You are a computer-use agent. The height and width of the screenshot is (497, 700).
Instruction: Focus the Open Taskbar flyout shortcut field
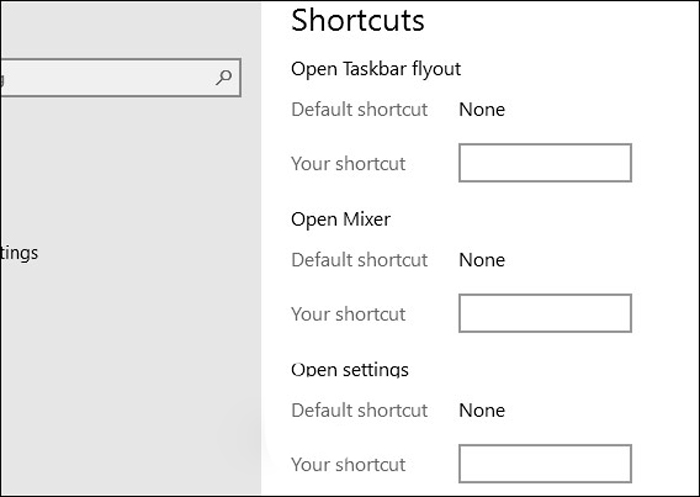(544, 163)
